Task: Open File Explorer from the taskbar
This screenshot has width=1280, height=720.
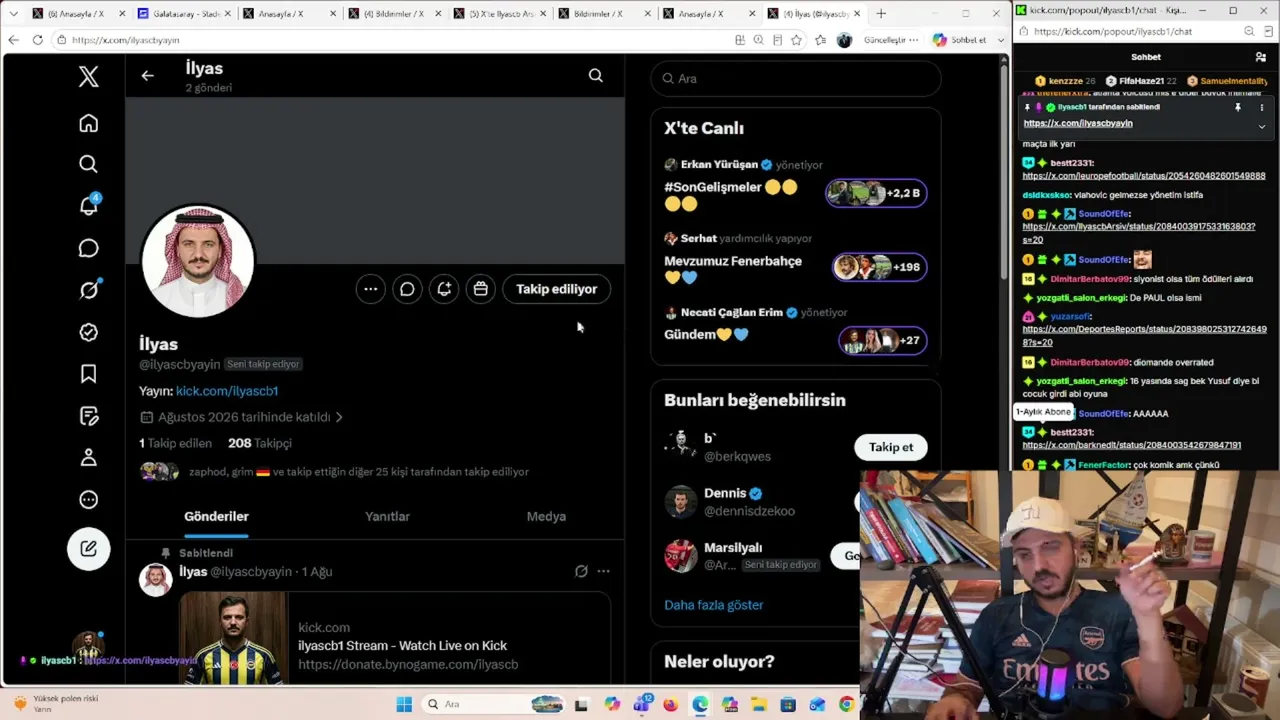Action: tap(758, 704)
